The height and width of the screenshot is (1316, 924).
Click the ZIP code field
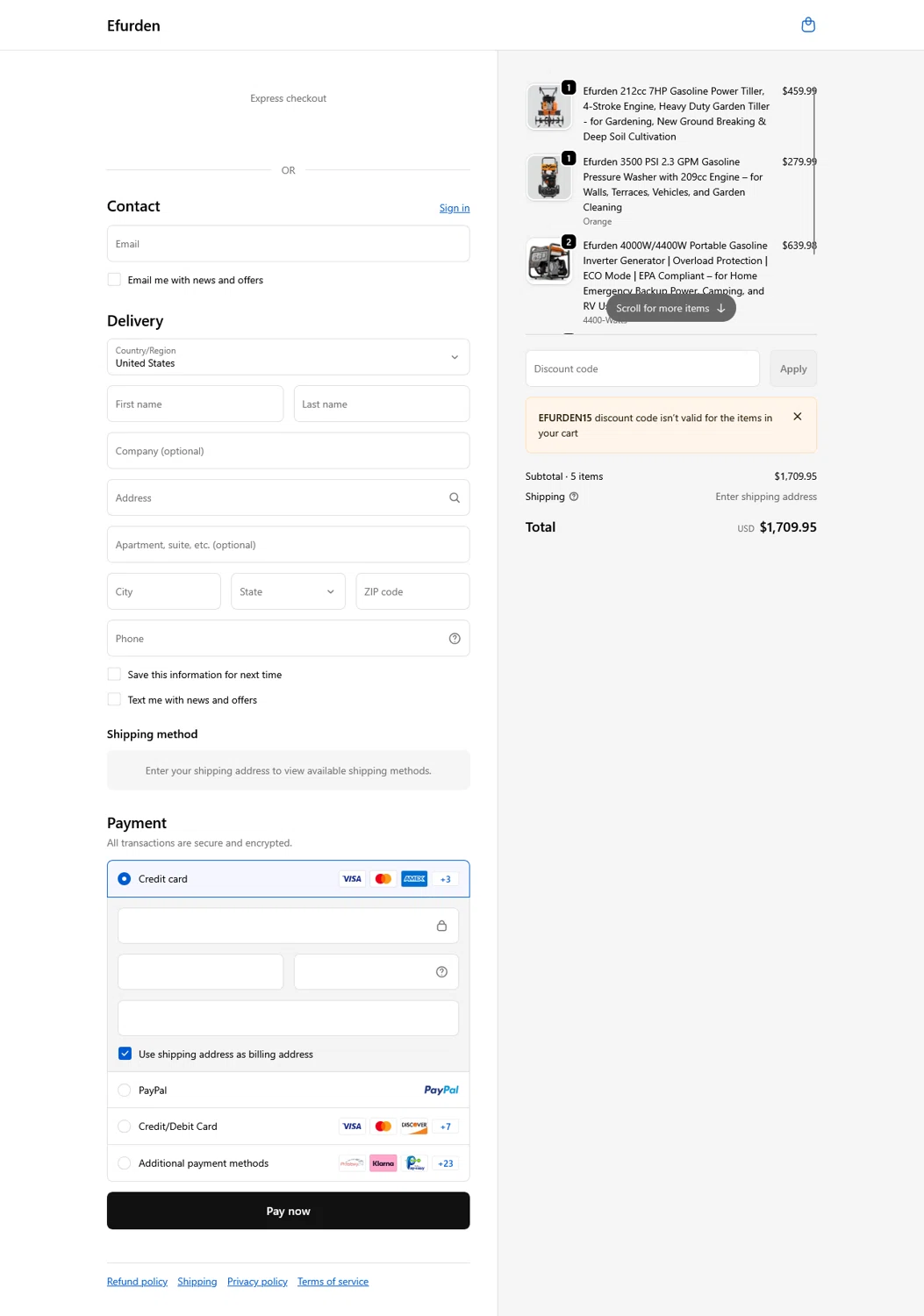pyautogui.click(x=412, y=591)
